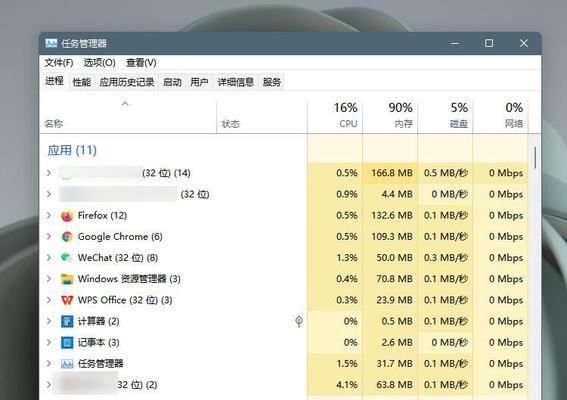This screenshot has height=400, width=567.
Task: Switch to the 性能 tab
Action: tap(82, 82)
